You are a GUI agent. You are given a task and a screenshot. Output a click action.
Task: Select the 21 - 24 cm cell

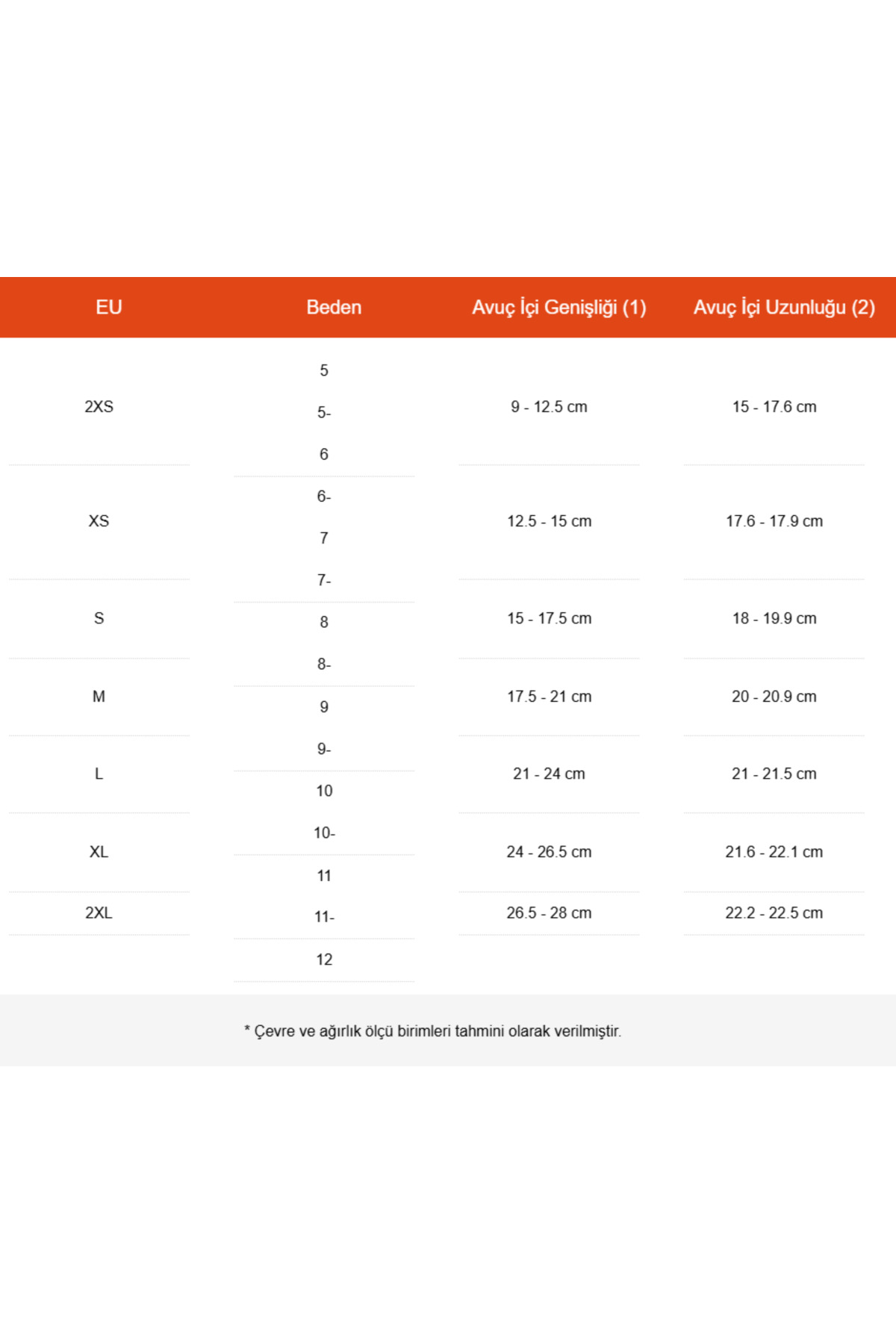(549, 774)
